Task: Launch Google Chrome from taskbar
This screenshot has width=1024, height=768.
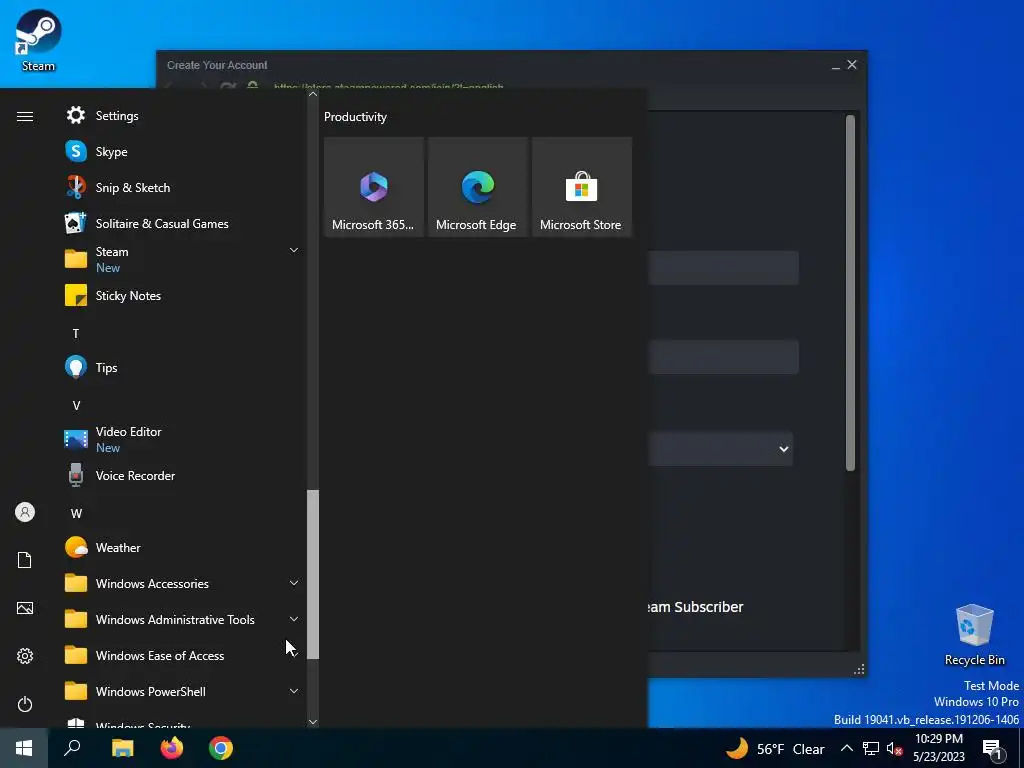Action: coord(221,748)
